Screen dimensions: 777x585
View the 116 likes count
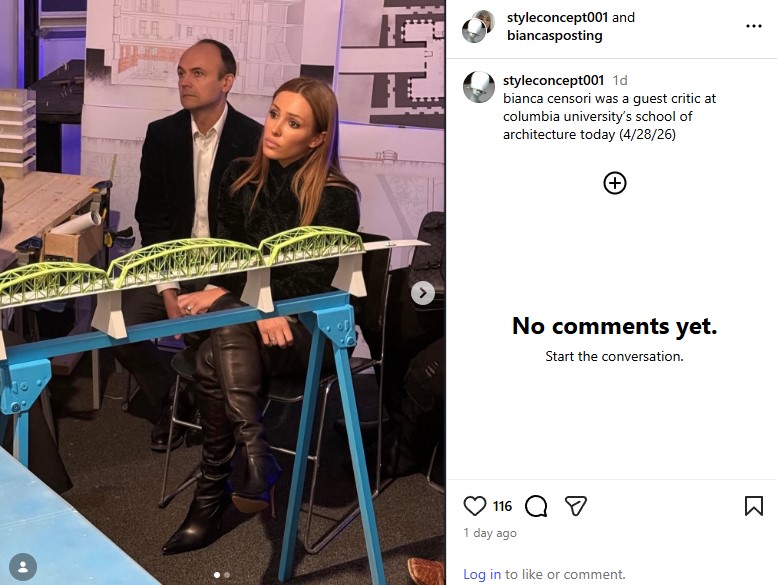(502, 506)
